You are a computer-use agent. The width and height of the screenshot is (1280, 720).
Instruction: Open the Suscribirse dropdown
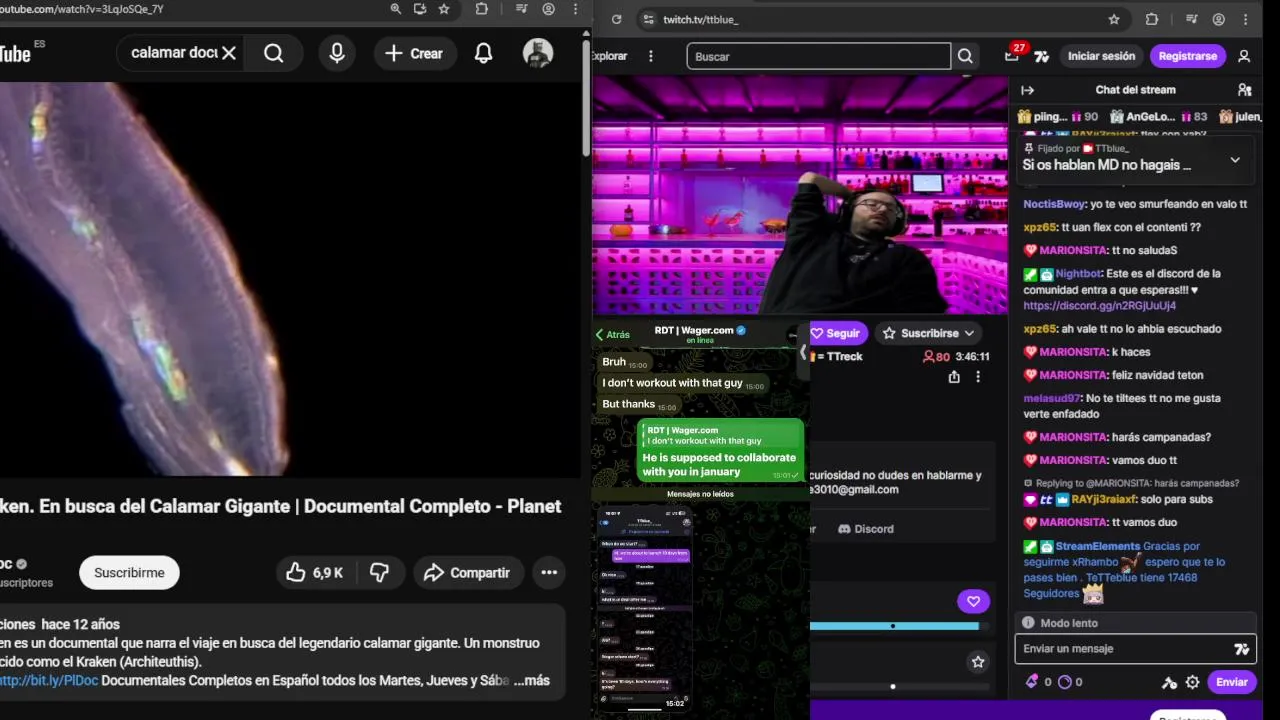[929, 333]
